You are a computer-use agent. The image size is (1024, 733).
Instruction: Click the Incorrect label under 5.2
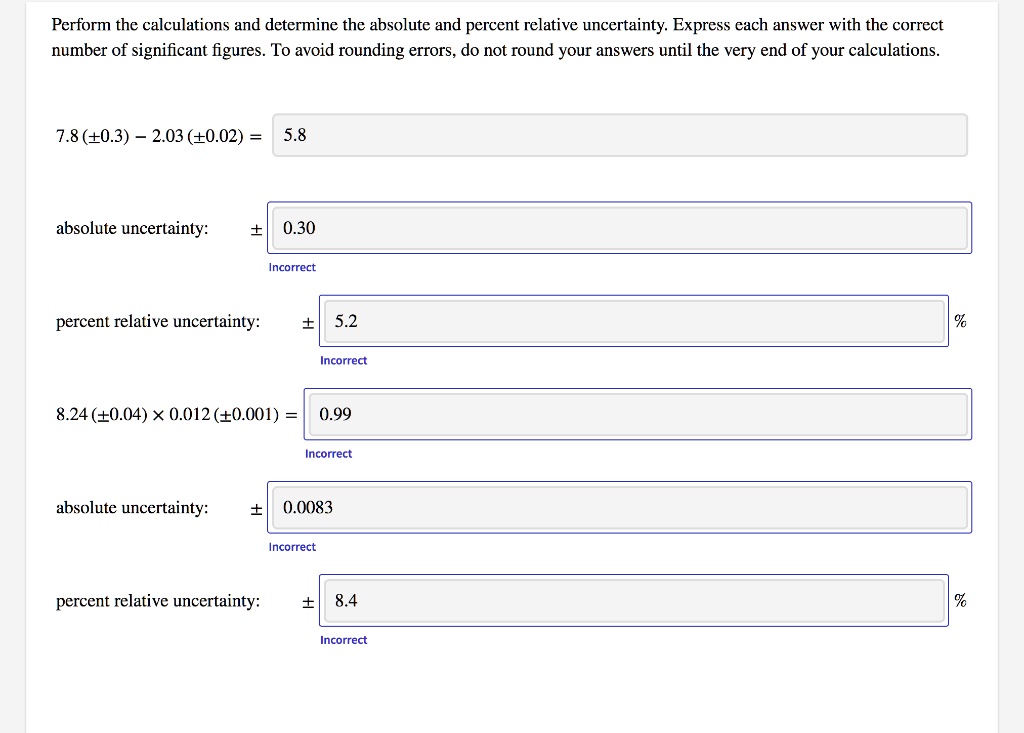point(344,360)
